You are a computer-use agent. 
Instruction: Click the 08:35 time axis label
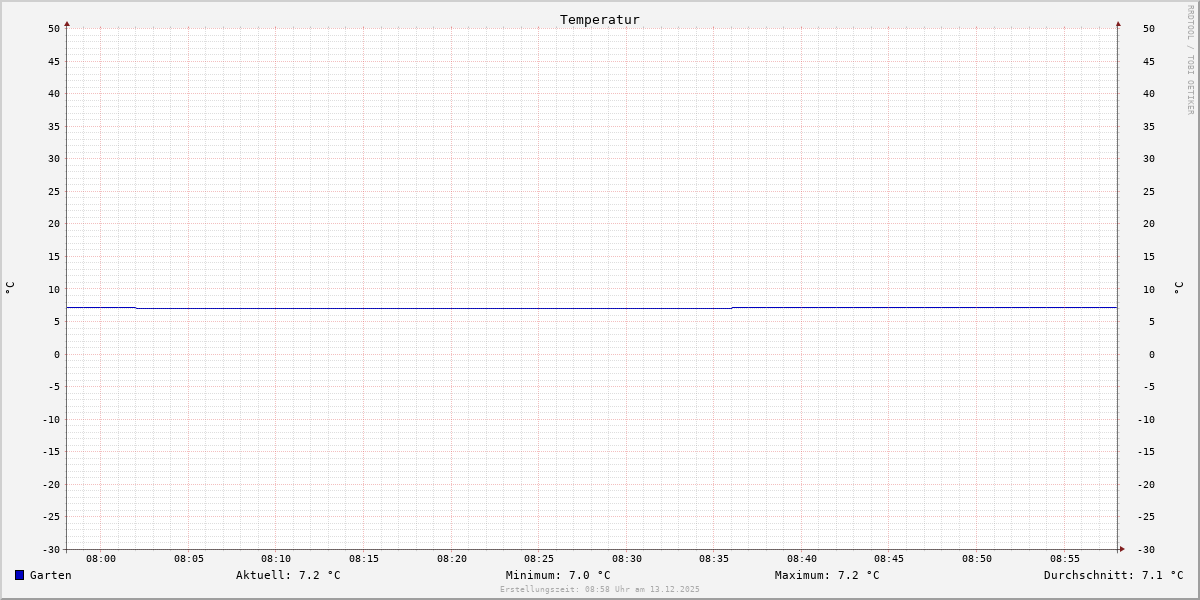click(714, 559)
